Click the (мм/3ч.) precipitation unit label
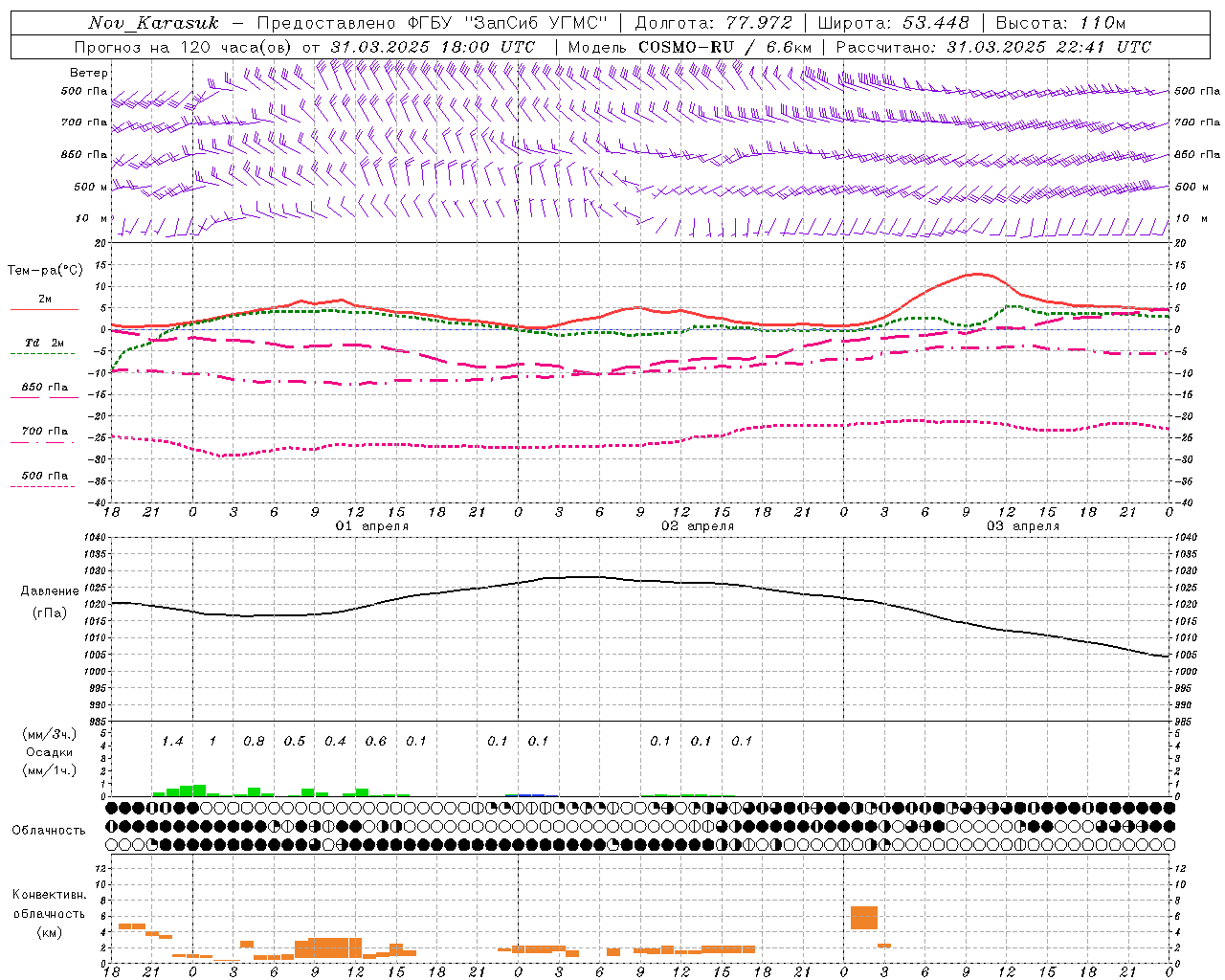Image resolution: width=1225 pixels, height=980 pixels. click(50, 734)
